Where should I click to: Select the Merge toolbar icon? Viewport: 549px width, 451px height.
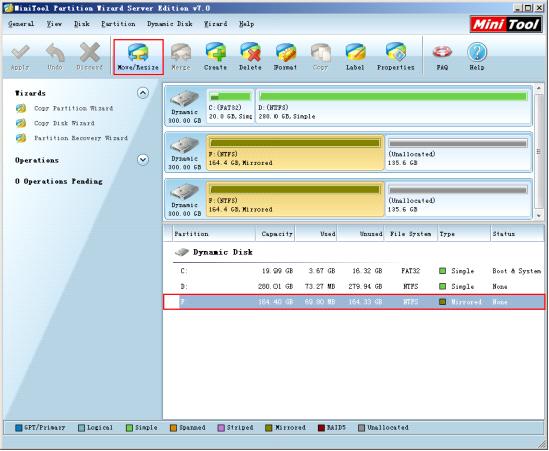pos(180,56)
